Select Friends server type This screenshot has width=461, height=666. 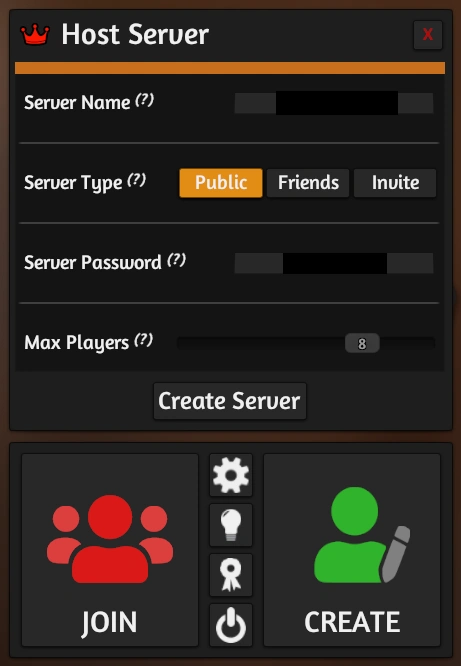click(x=308, y=183)
